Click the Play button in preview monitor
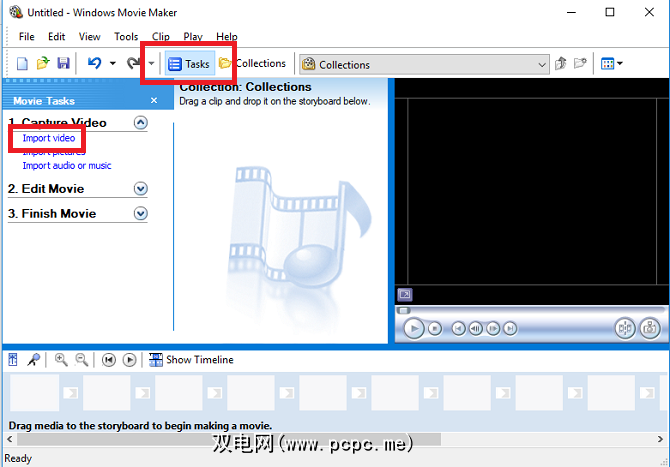670x467 pixels. click(x=414, y=329)
